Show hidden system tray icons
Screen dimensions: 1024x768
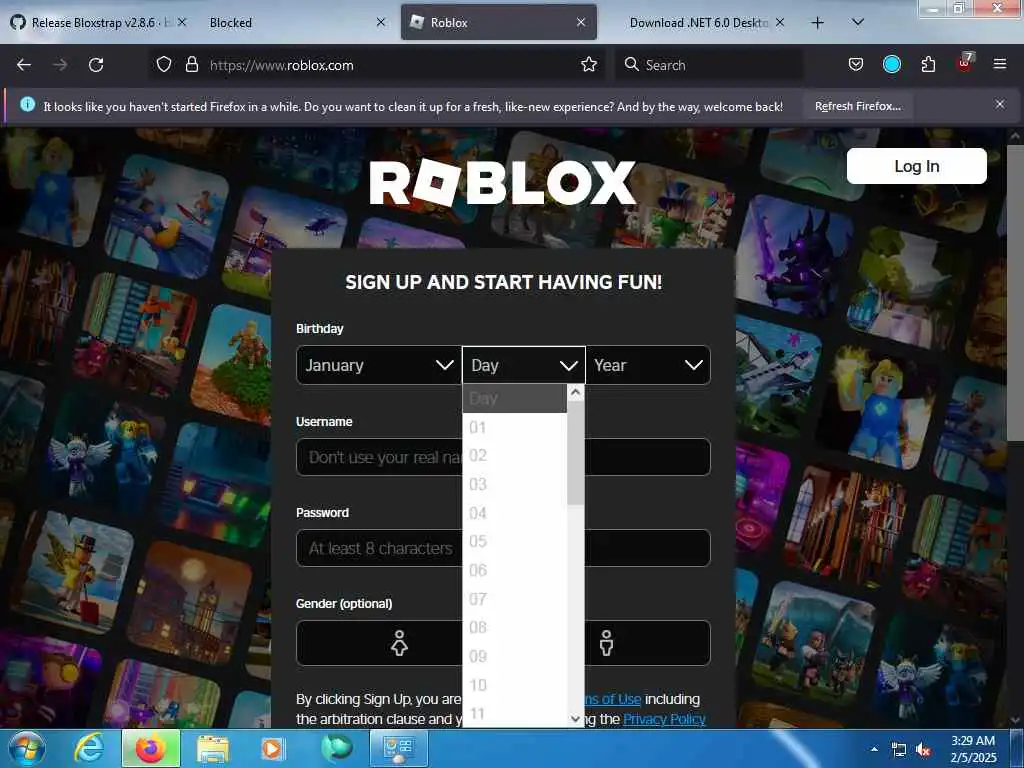click(874, 749)
